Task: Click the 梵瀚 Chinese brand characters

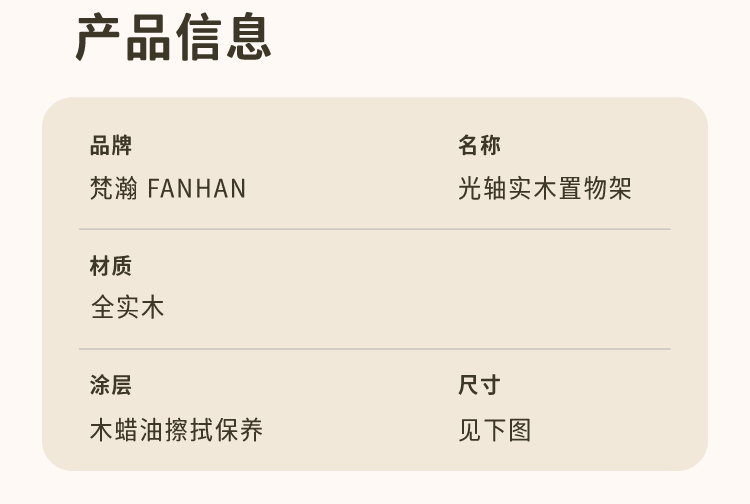Action: [x=114, y=188]
